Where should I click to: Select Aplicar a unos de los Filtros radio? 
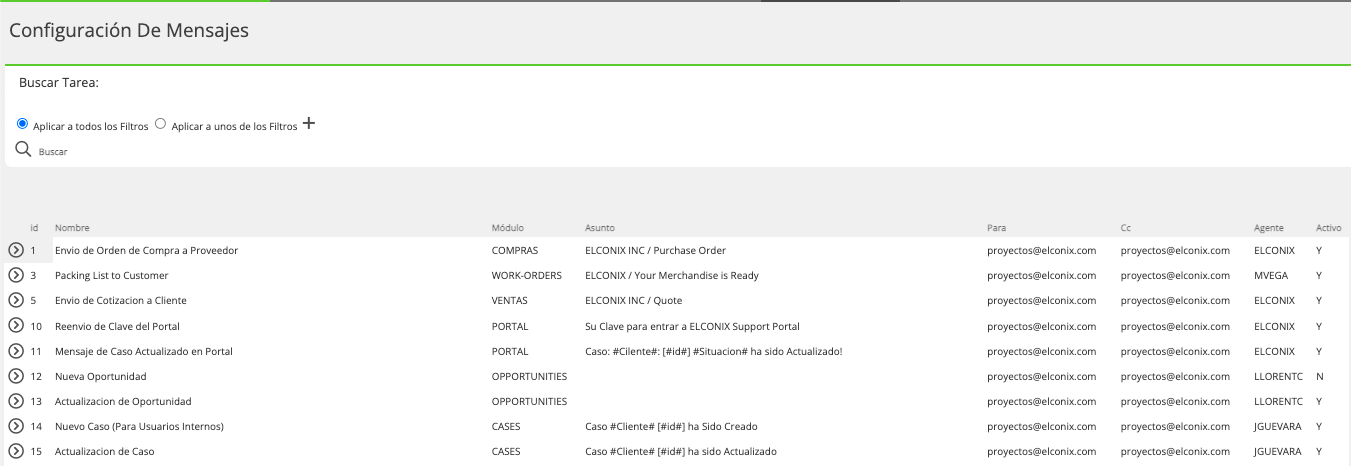(160, 124)
